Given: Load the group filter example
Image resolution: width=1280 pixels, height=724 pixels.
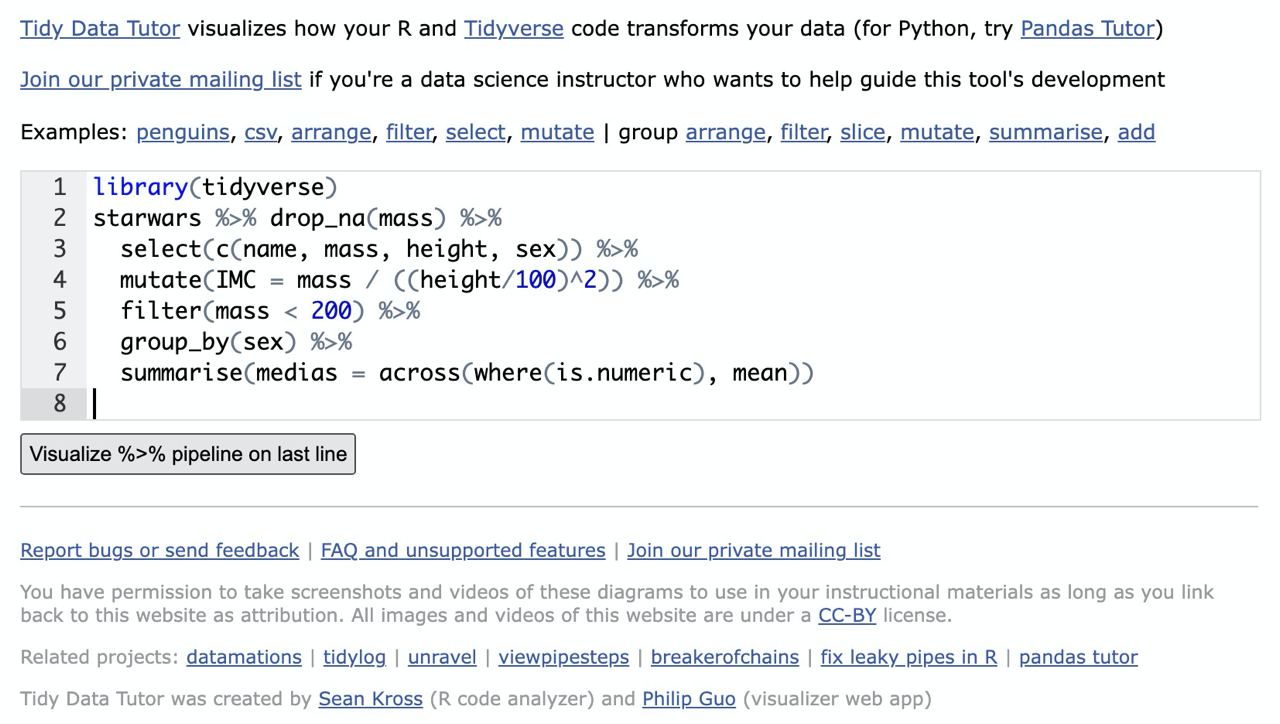Looking at the screenshot, I should [x=803, y=132].
